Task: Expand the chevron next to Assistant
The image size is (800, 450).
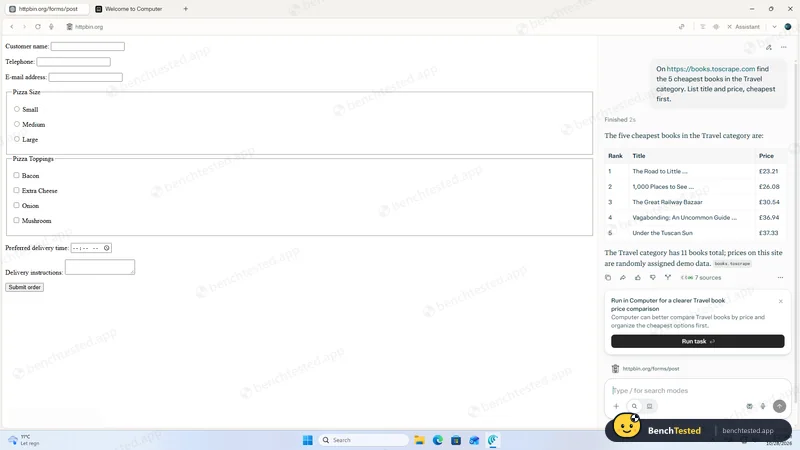Action: click(x=774, y=27)
